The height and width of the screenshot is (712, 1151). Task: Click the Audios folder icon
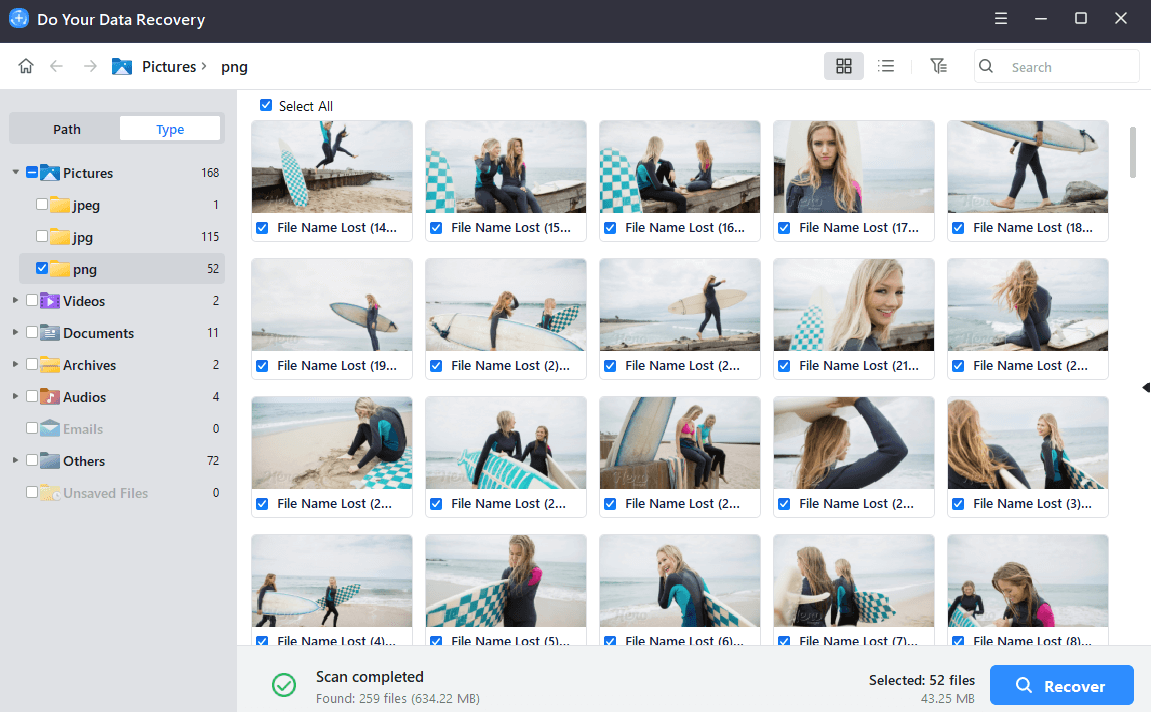point(50,397)
